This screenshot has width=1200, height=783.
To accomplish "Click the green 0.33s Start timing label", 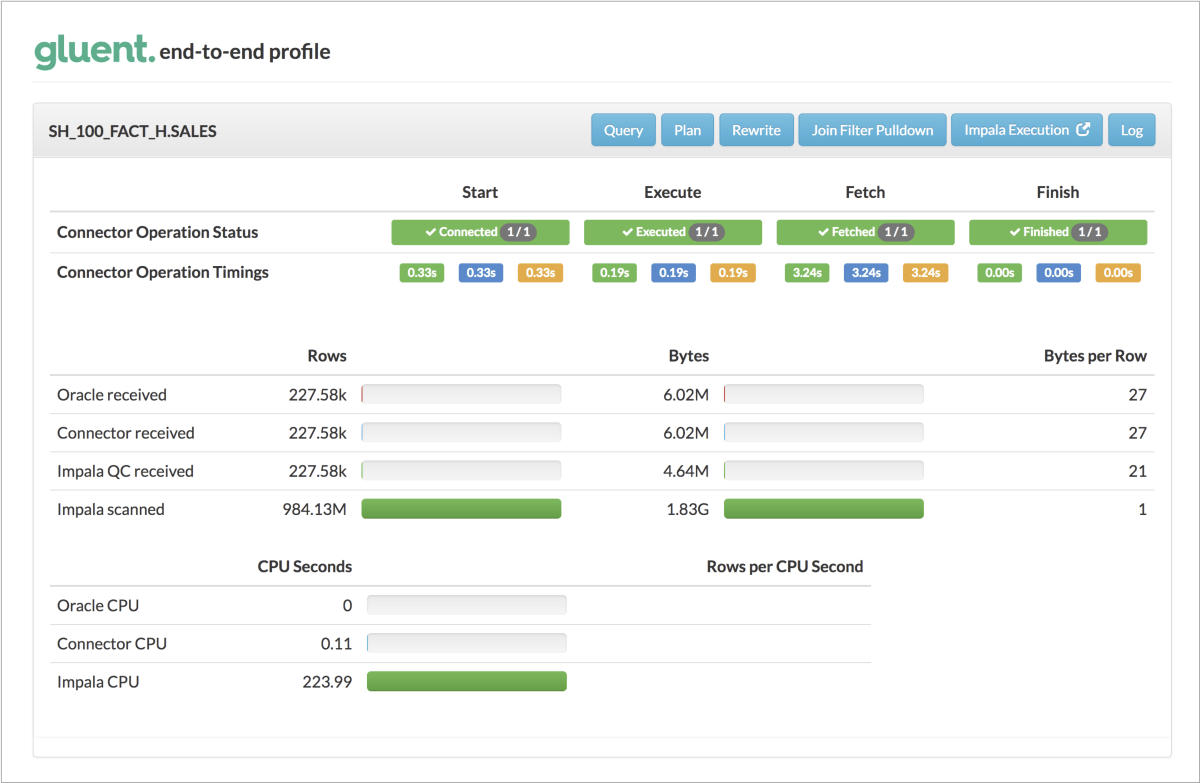I will pos(422,273).
